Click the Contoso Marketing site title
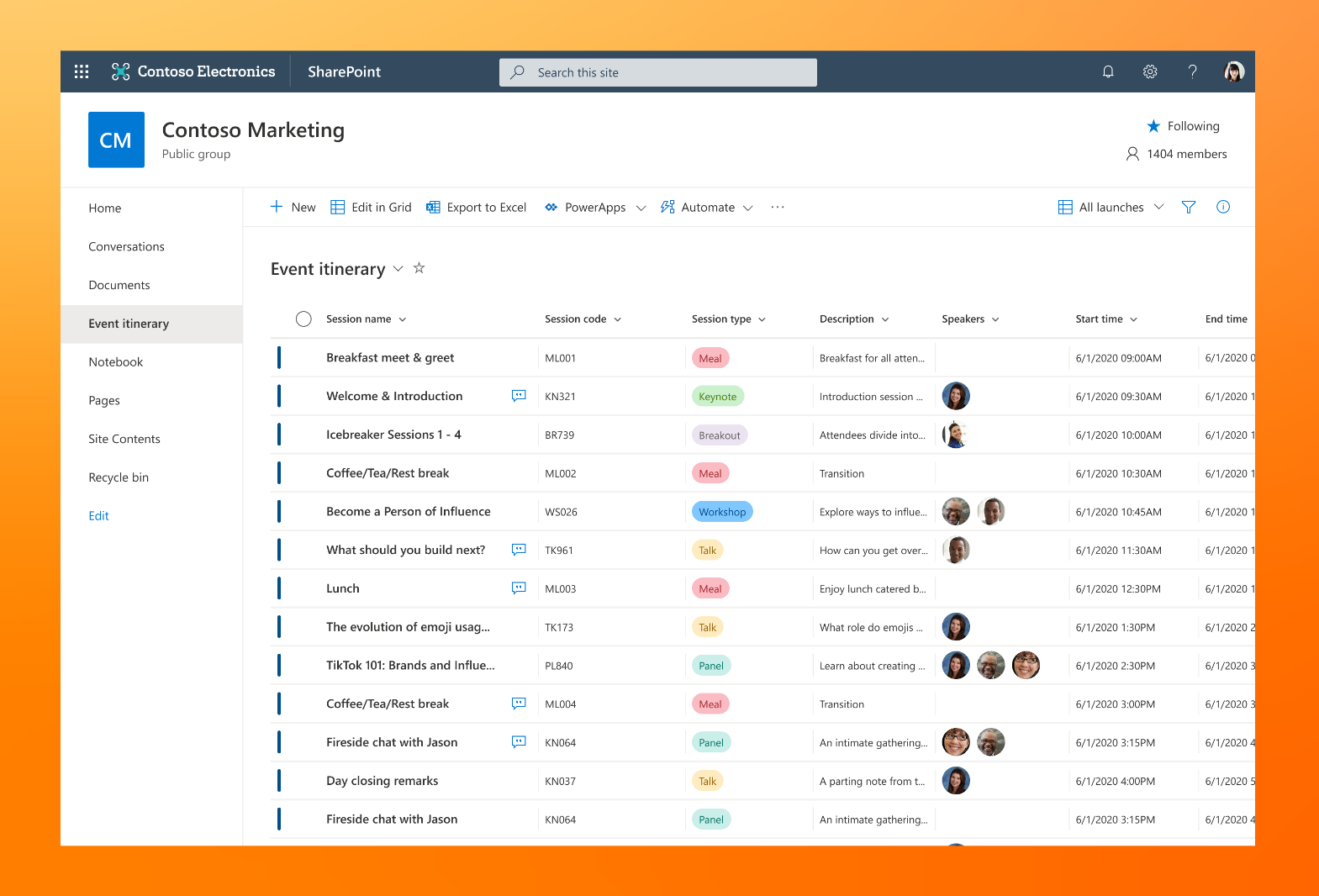The height and width of the screenshot is (896, 1319). click(253, 130)
